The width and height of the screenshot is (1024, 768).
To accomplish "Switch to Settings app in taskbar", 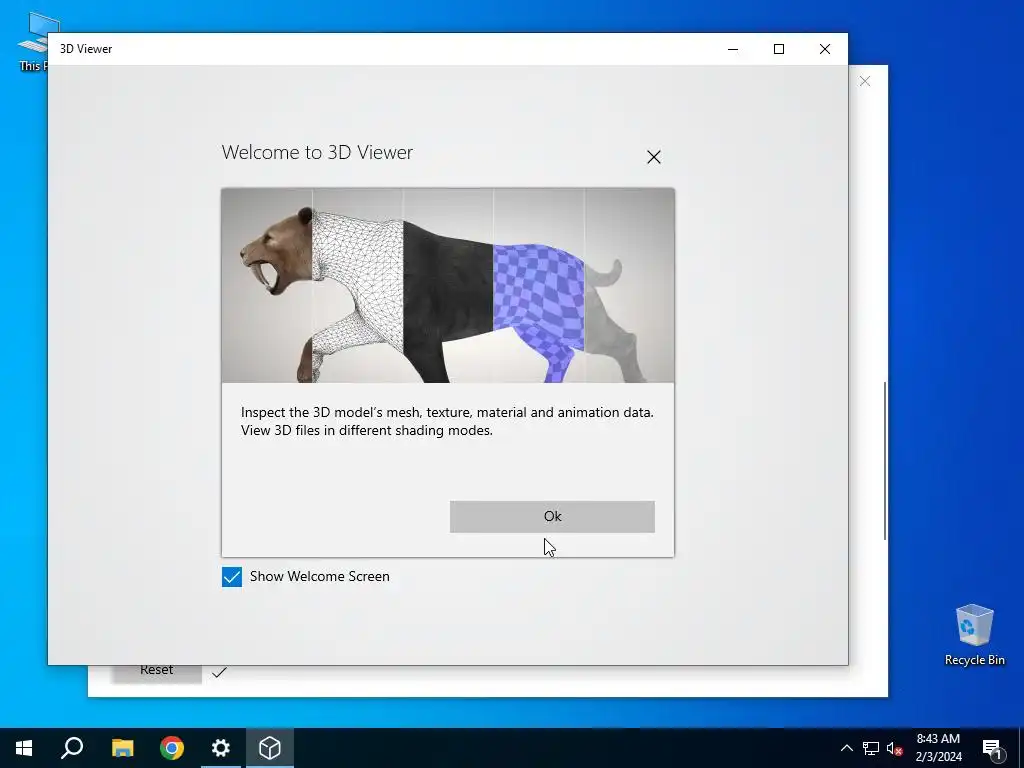I will pos(221,748).
